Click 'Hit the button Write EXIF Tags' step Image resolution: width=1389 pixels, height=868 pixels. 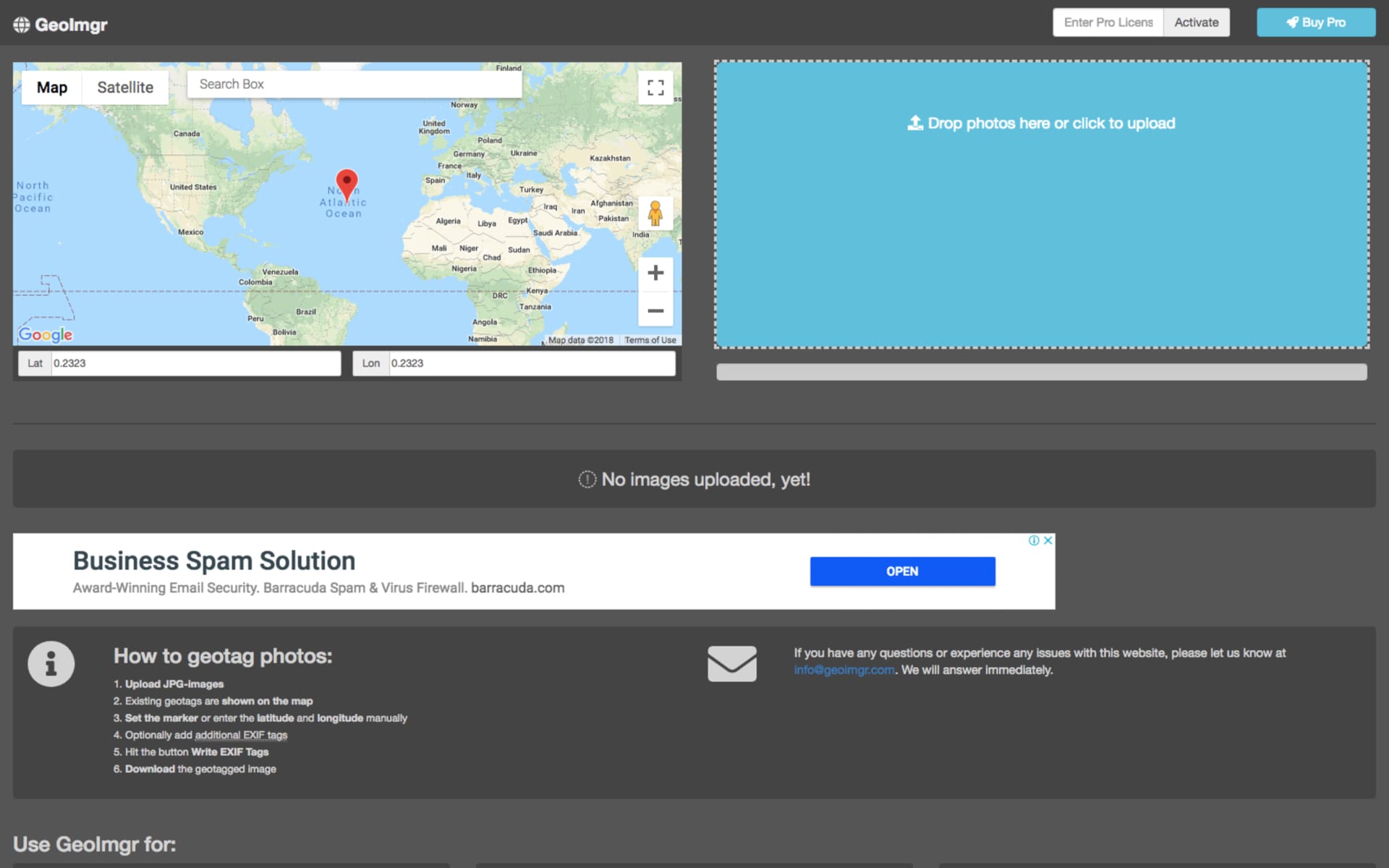pyautogui.click(x=197, y=752)
